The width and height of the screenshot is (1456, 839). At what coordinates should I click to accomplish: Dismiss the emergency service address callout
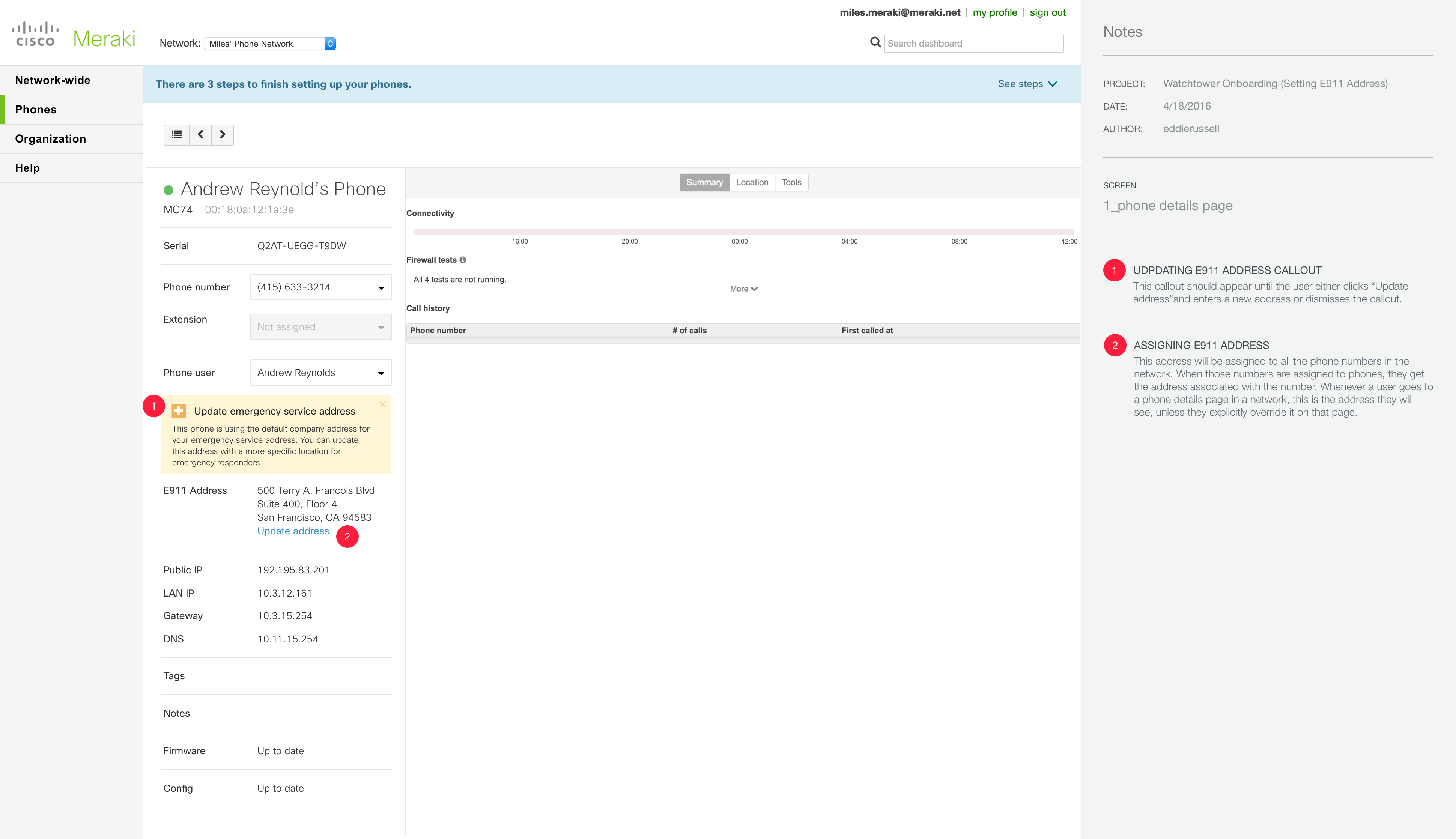383,404
